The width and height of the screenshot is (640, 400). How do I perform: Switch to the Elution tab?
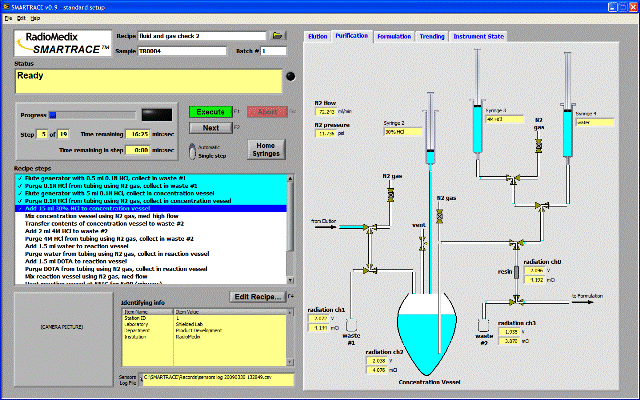click(x=316, y=36)
